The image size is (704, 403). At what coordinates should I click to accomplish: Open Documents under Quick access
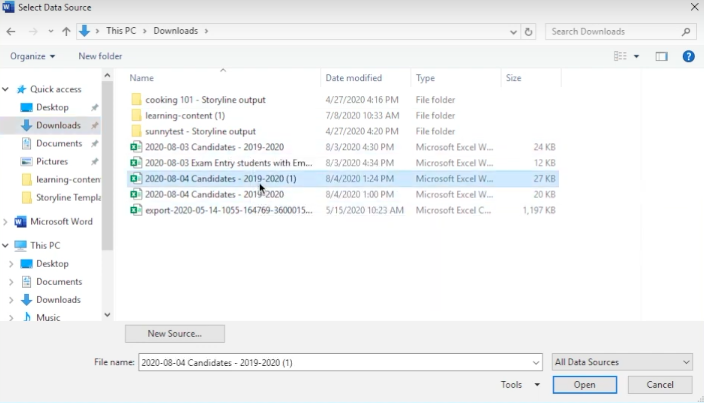(x=59, y=143)
